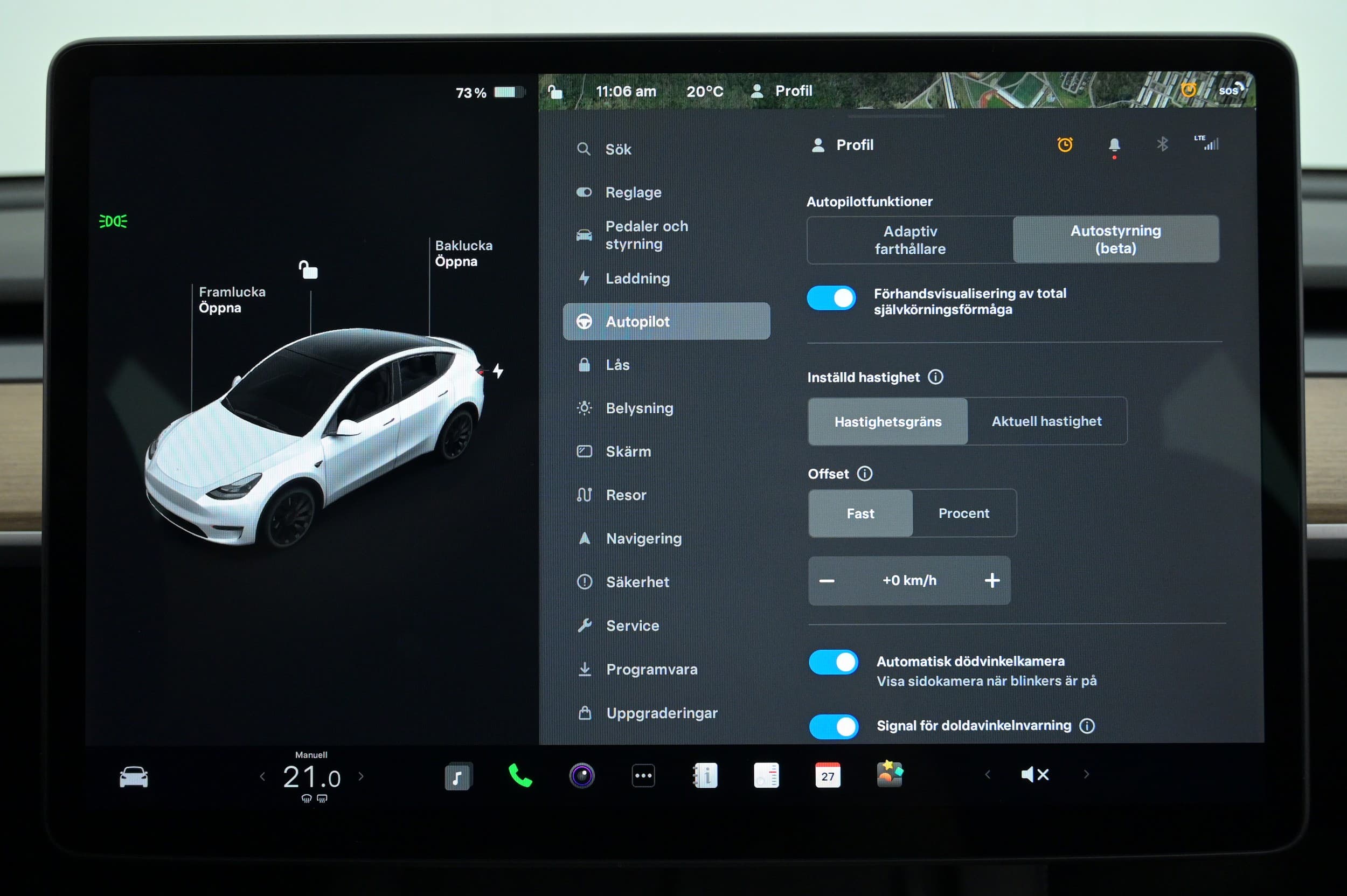This screenshot has width=1347, height=896.
Task: Tap the orange alarm clock icon in settings header
Action: (x=1065, y=144)
